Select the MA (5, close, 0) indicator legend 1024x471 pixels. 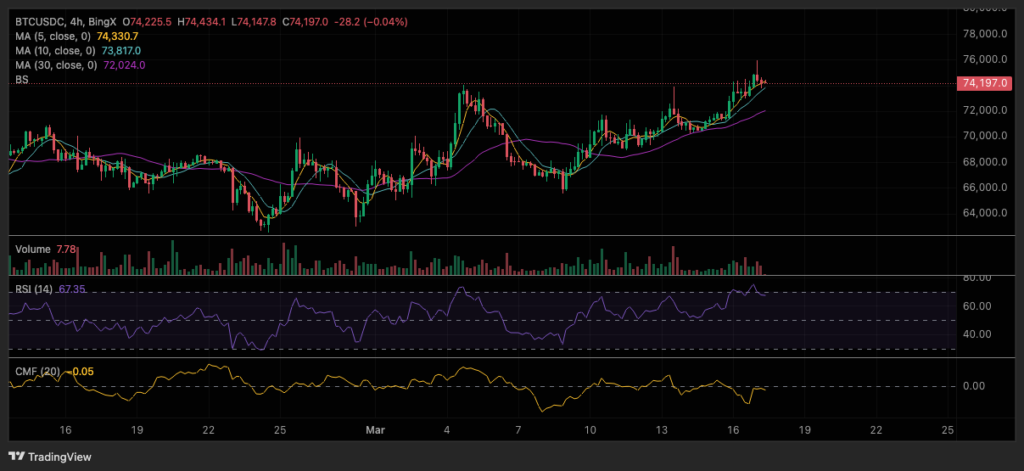click(54, 36)
